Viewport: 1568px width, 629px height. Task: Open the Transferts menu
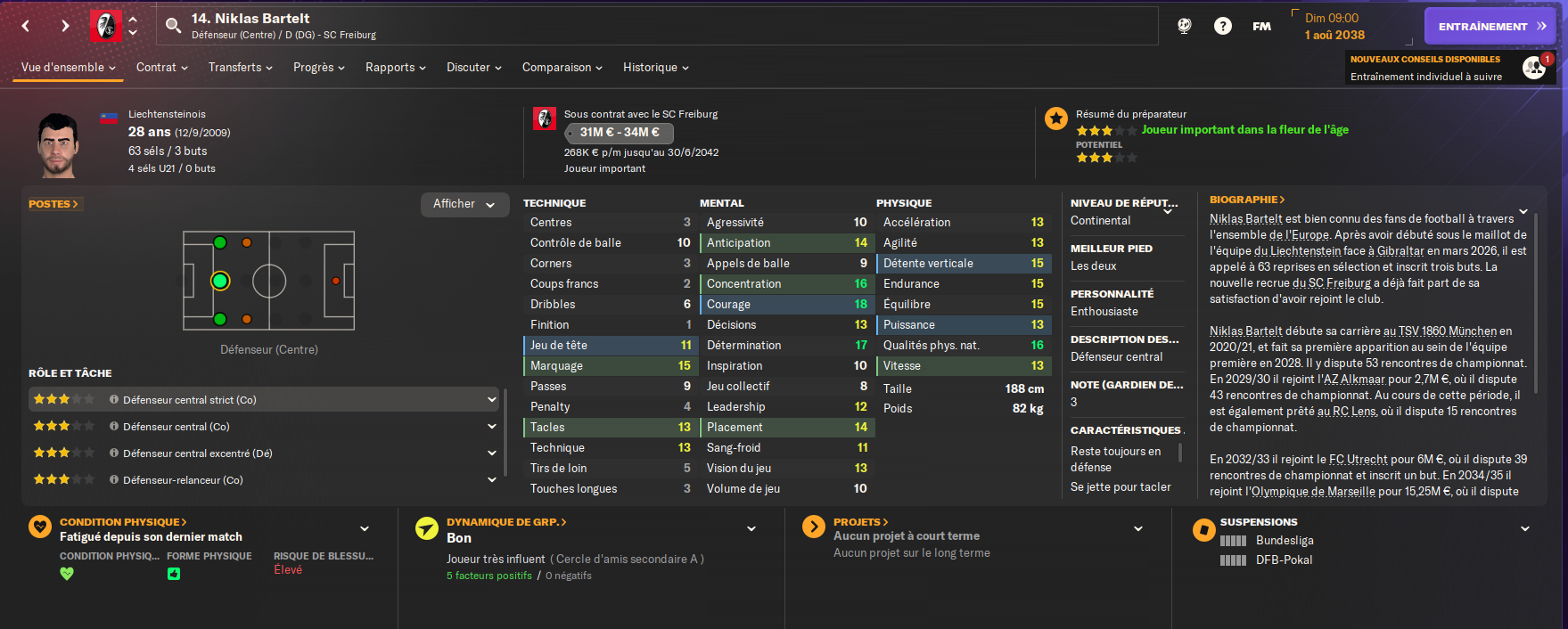coord(240,68)
